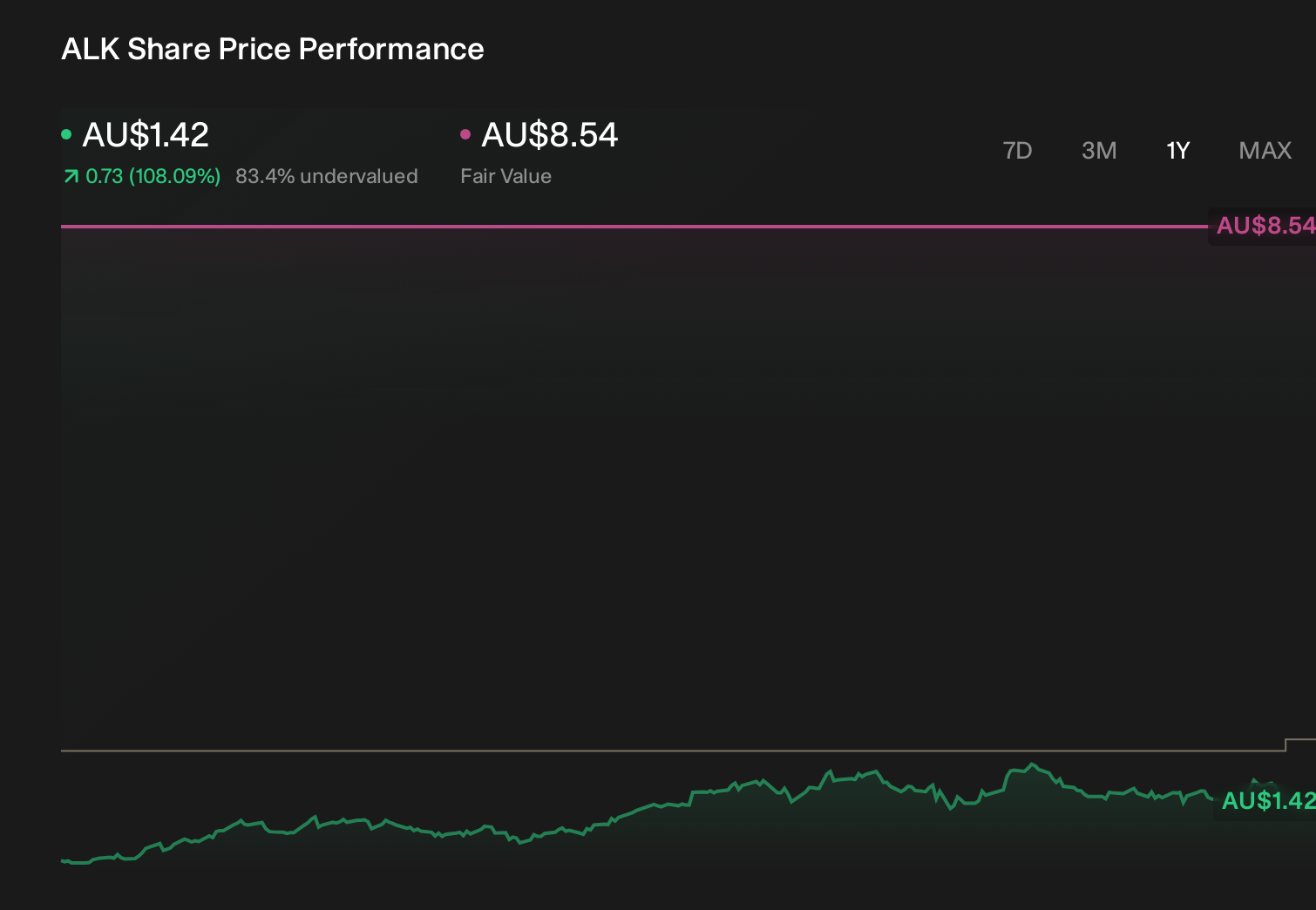Switch chart to 3M range
This screenshot has width=1316, height=910.
(x=1099, y=151)
